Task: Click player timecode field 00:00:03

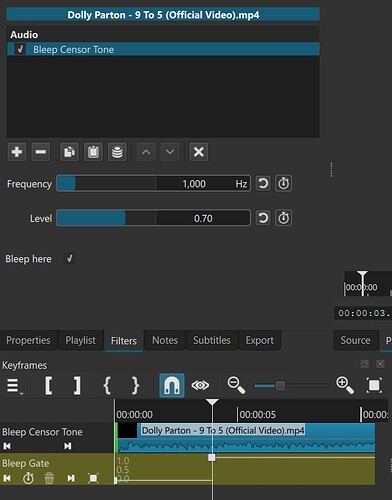Action: coord(363,313)
